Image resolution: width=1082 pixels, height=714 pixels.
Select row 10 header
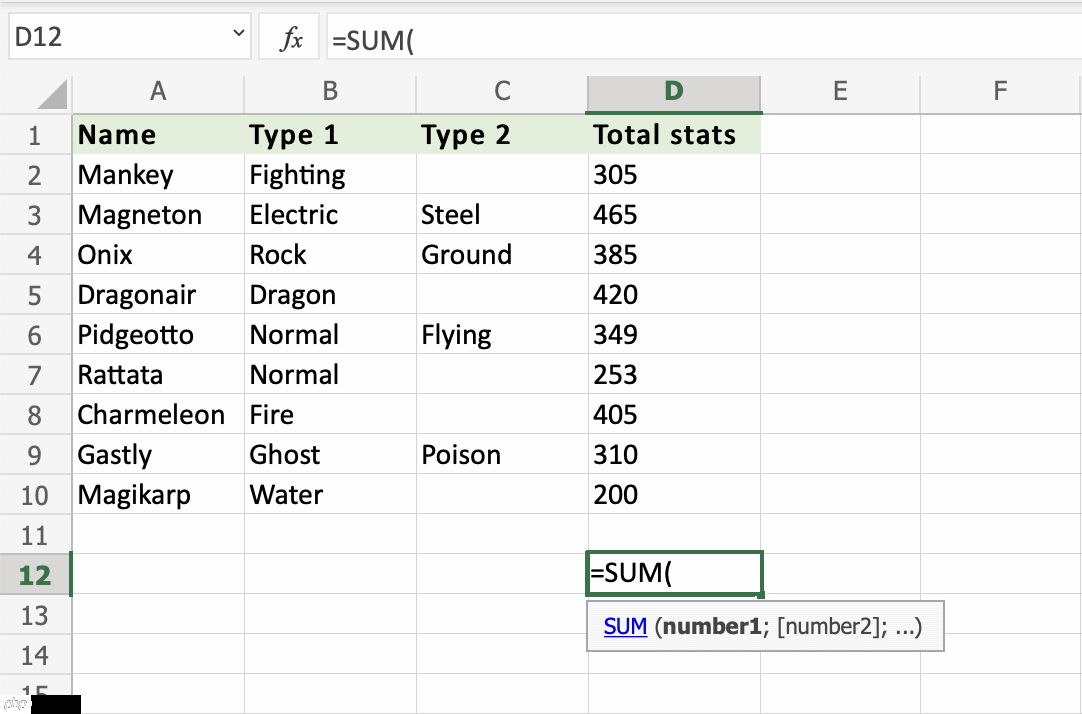point(35,495)
